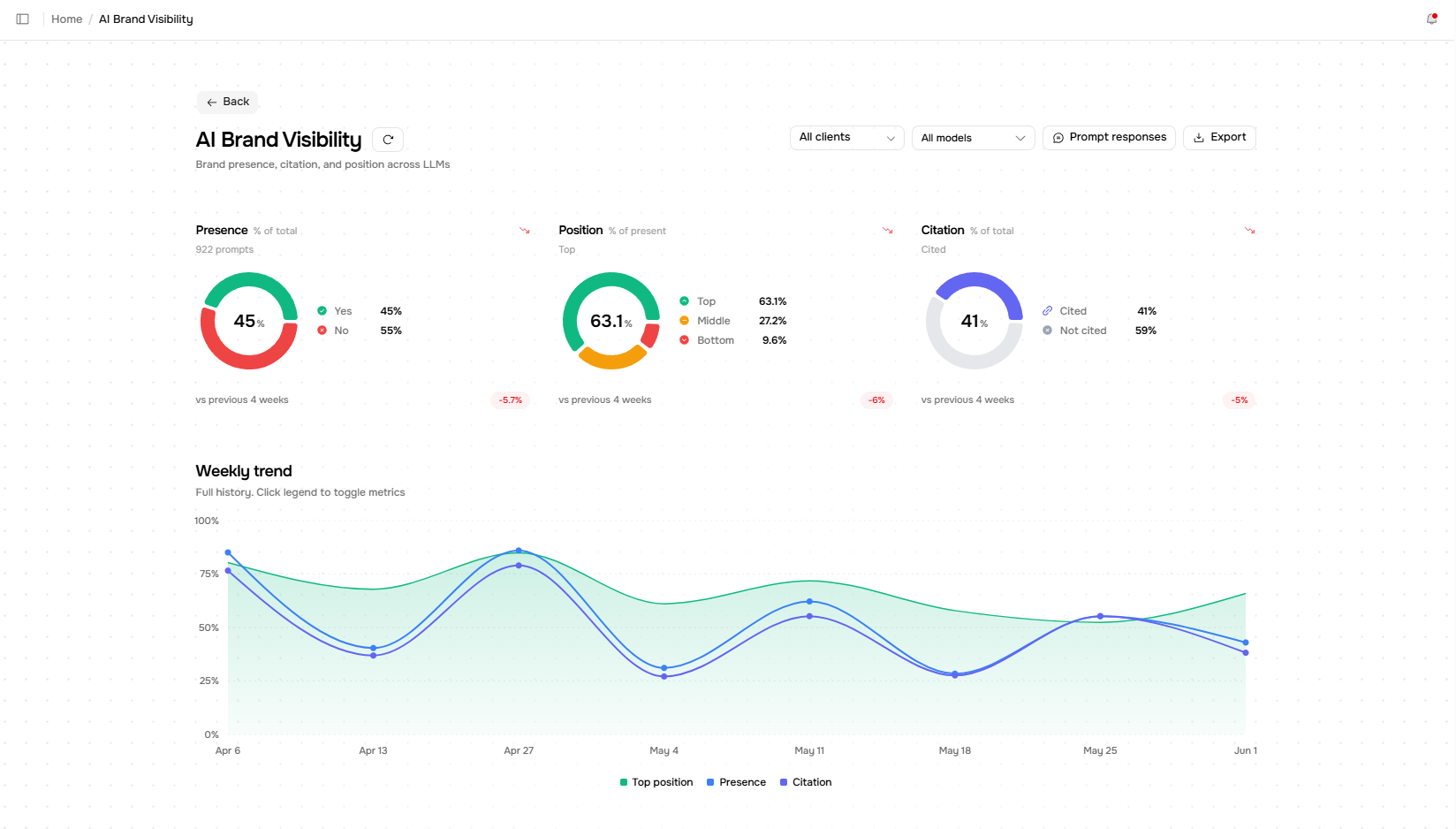Go back using the Back button
Viewport: 1456px width, 829px height.
point(227,102)
